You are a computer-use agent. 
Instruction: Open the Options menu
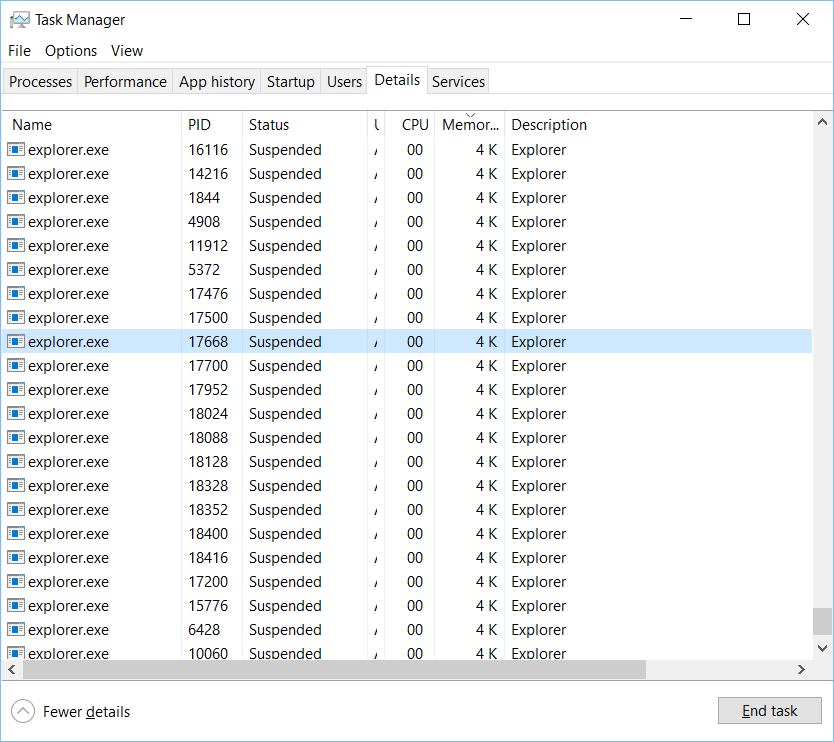71,51
